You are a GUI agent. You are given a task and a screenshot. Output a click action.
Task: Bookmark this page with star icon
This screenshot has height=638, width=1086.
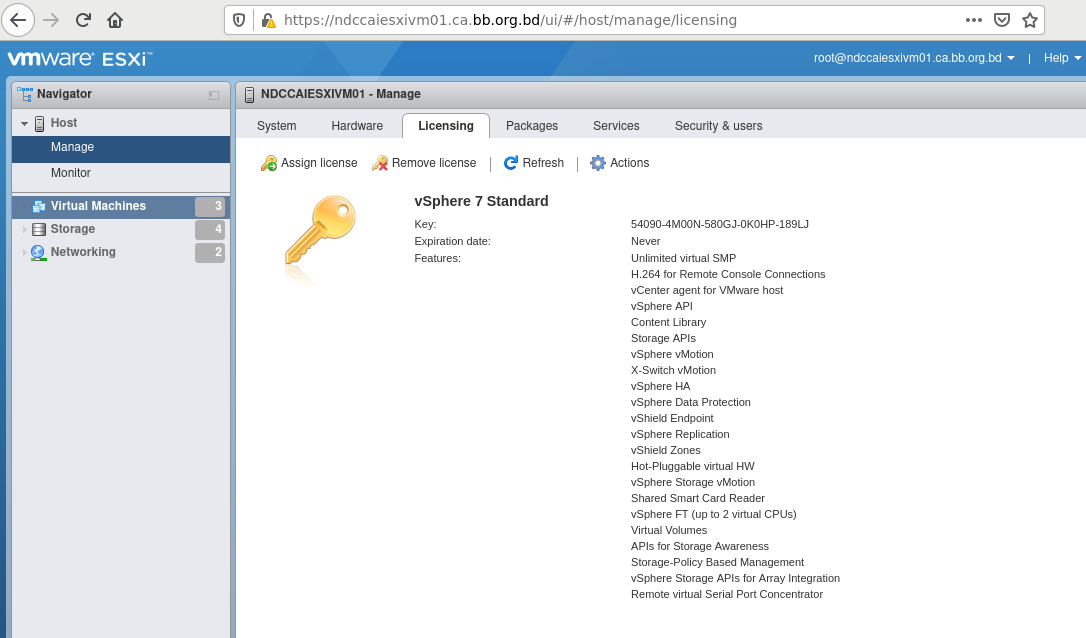[x=1030, y=20]
